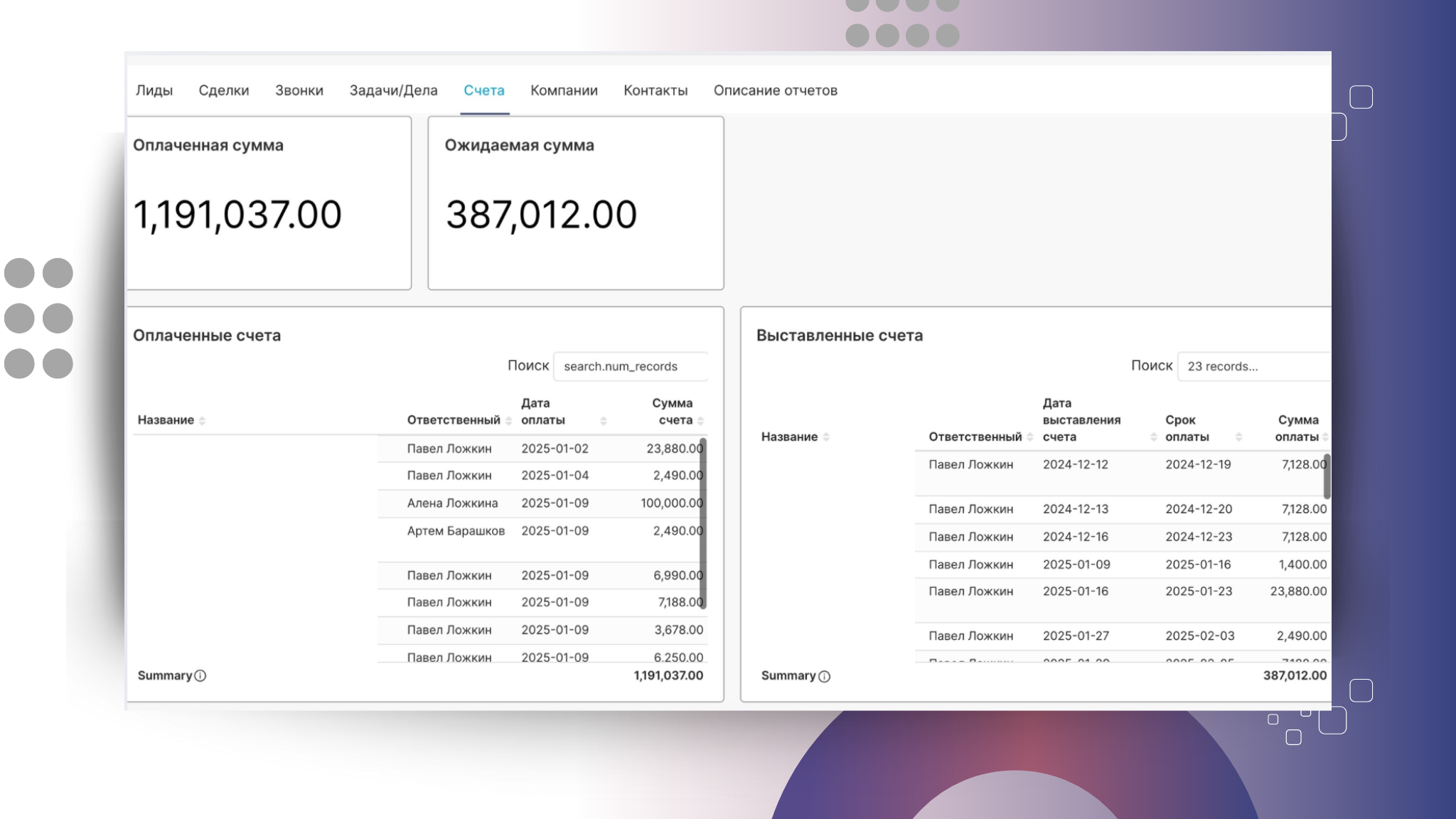Viewport: 1456px width, 819px height.
Task: Open the Лиды tab
Action: pyautogui.click(x=154, y=90)
